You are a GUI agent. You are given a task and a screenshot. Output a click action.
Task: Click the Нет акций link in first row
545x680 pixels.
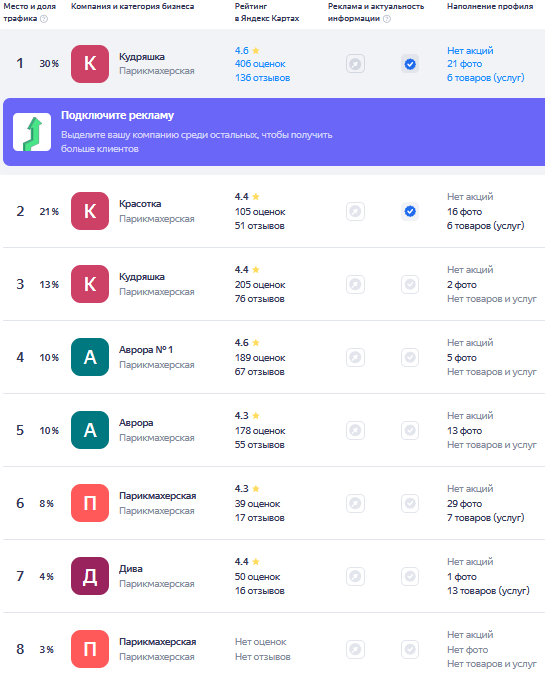point(470,51)
